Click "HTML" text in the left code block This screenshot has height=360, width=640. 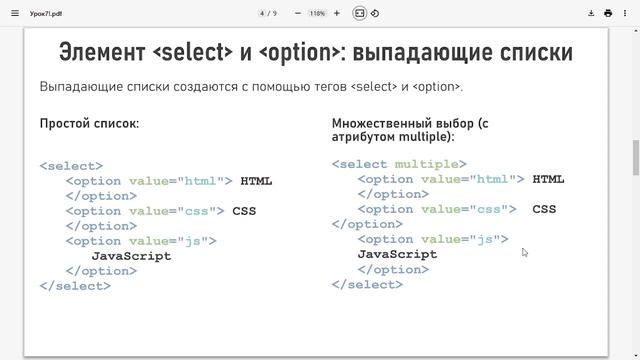click(256, 181)
